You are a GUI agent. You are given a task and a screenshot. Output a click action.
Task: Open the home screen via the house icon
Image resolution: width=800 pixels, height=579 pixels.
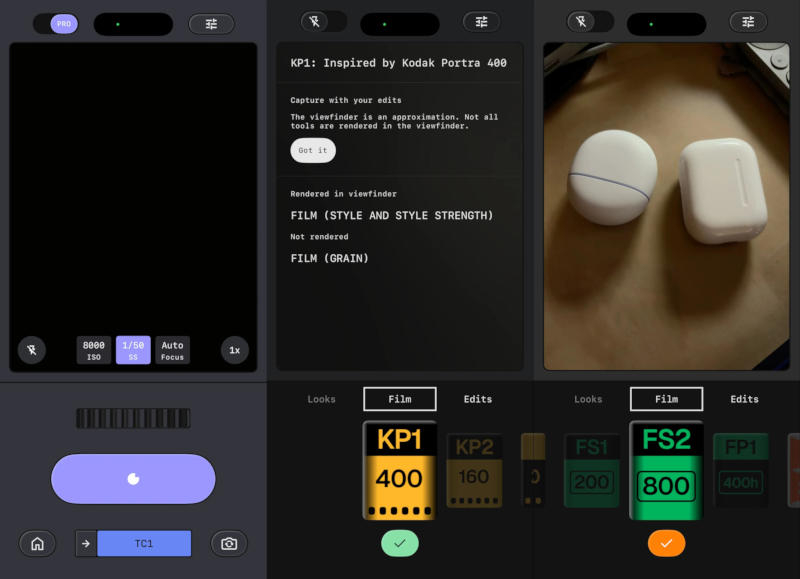click(x=37, y=543)
